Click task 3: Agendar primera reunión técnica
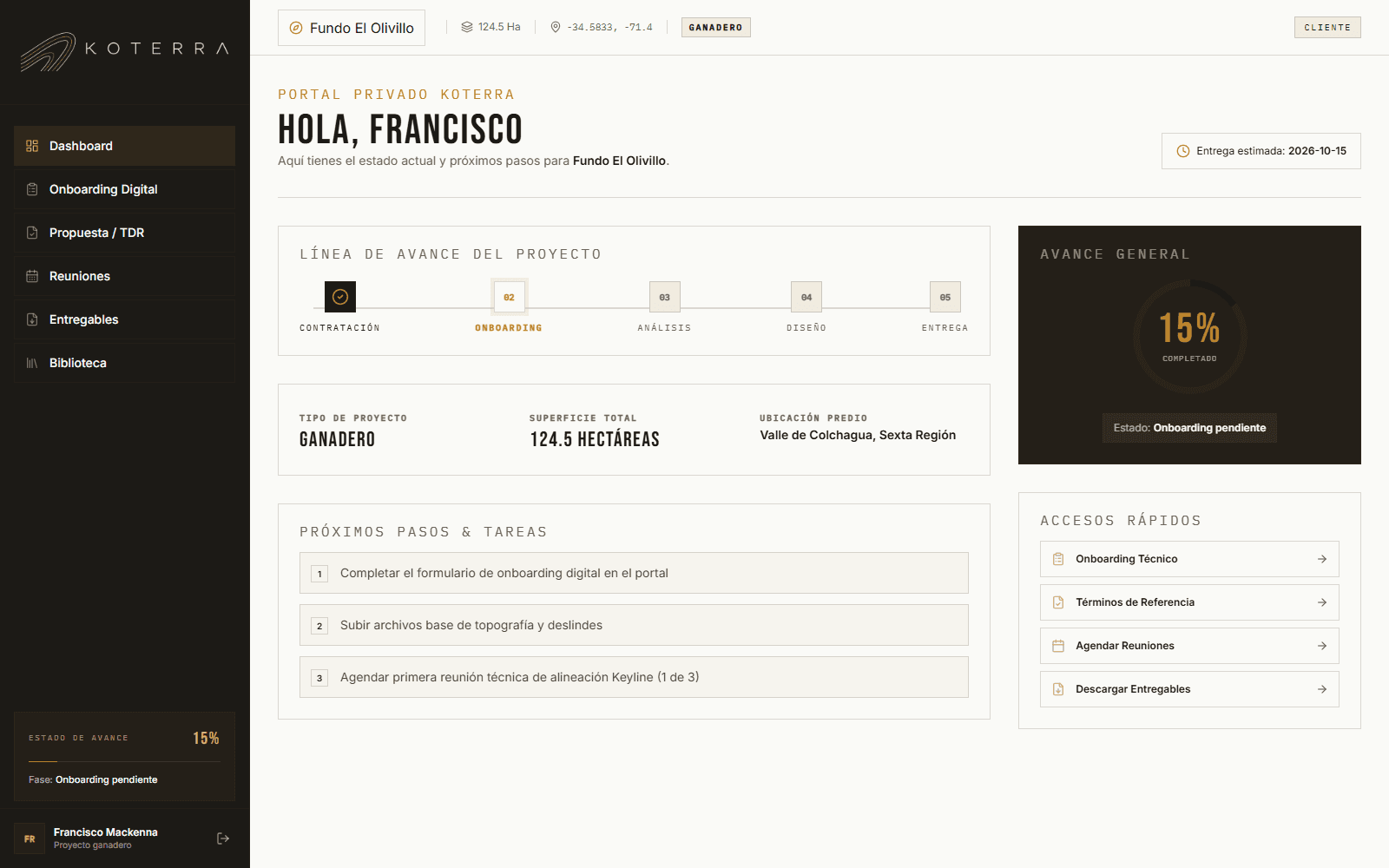The width and height of the screenshot is (1389, 868). (634, 677)
